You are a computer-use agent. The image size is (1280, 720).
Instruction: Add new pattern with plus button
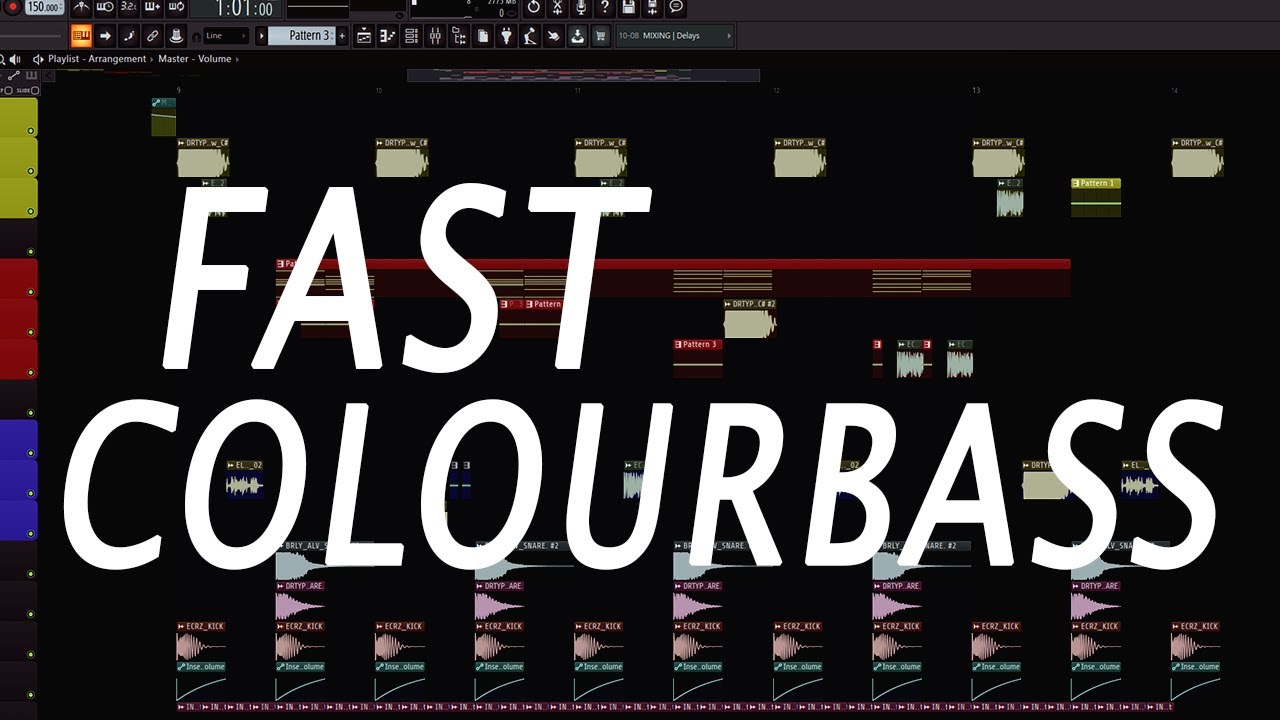click(342, 36)
